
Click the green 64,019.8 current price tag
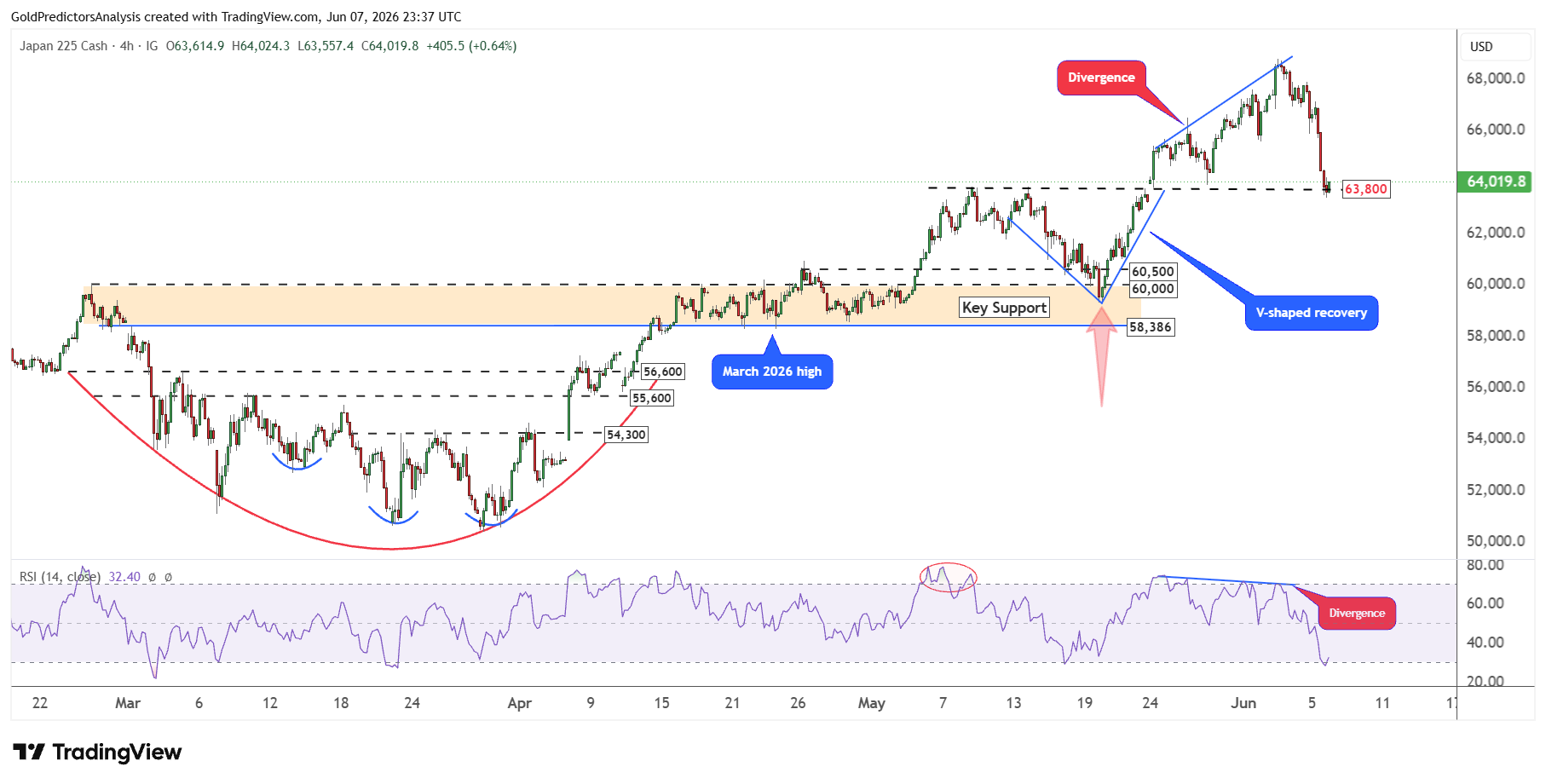1496,182
